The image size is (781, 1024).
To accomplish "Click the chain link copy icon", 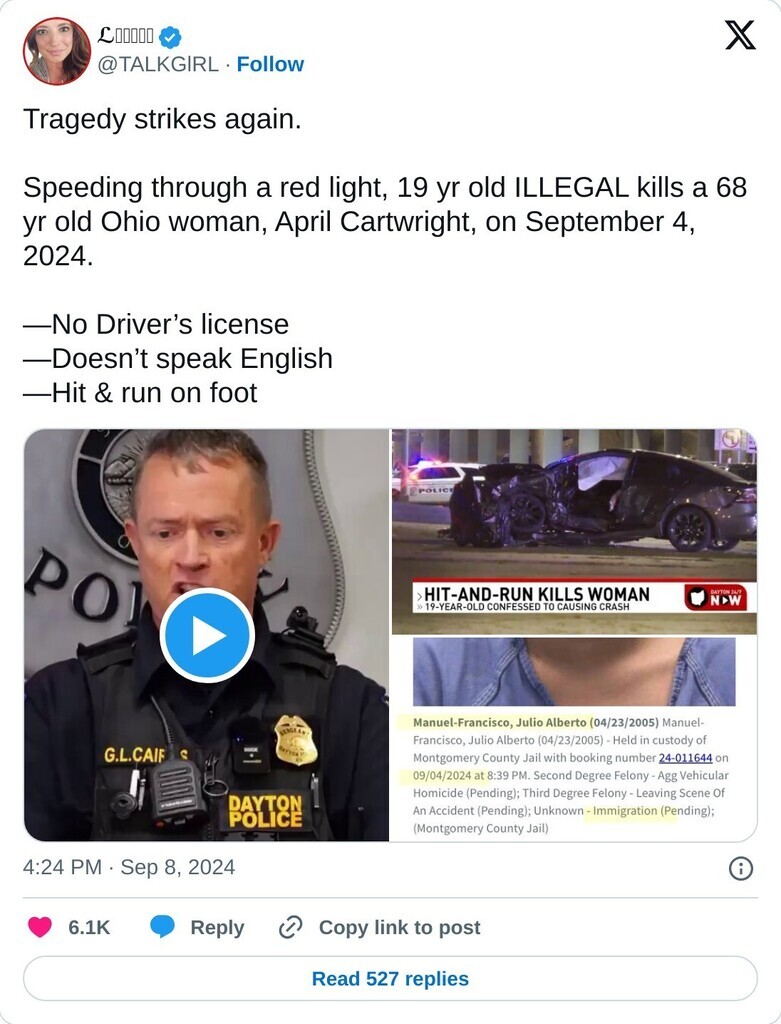I will 290,927.
